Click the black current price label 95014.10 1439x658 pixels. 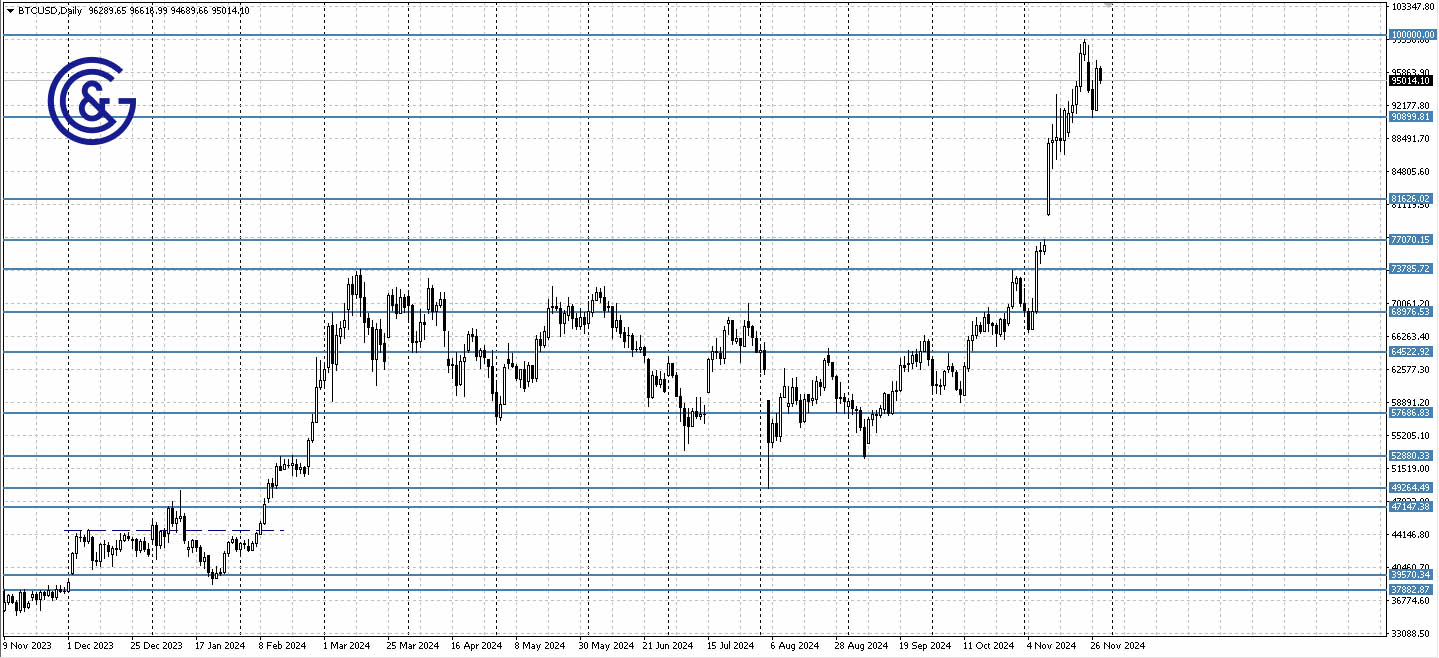1410,81
